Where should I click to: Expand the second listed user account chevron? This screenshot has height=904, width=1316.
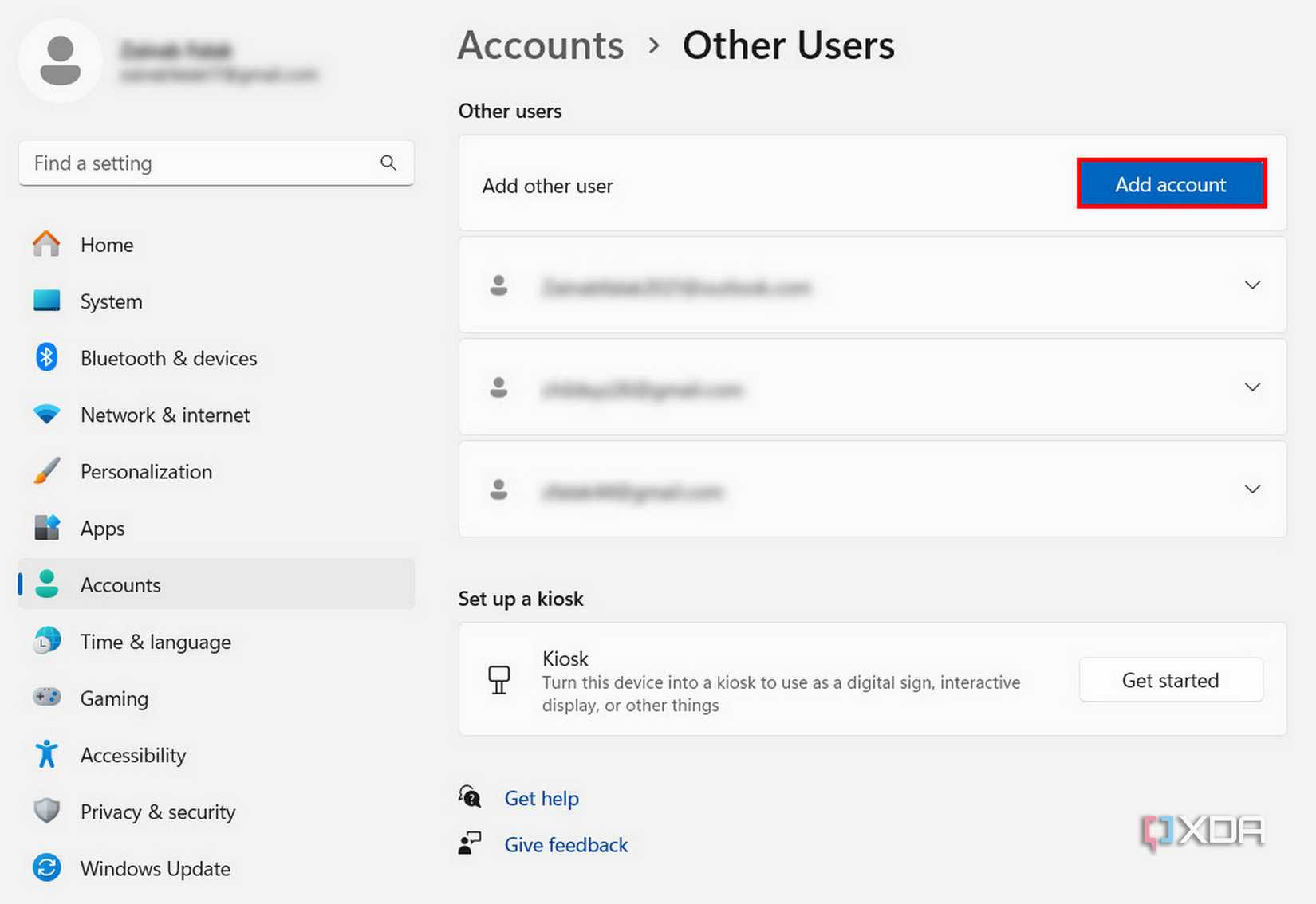[x=1252, y=387]
